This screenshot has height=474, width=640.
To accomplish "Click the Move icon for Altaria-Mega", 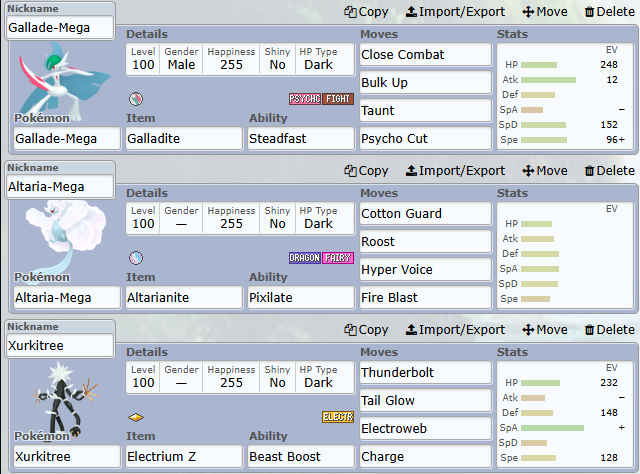I will (528, 171).
